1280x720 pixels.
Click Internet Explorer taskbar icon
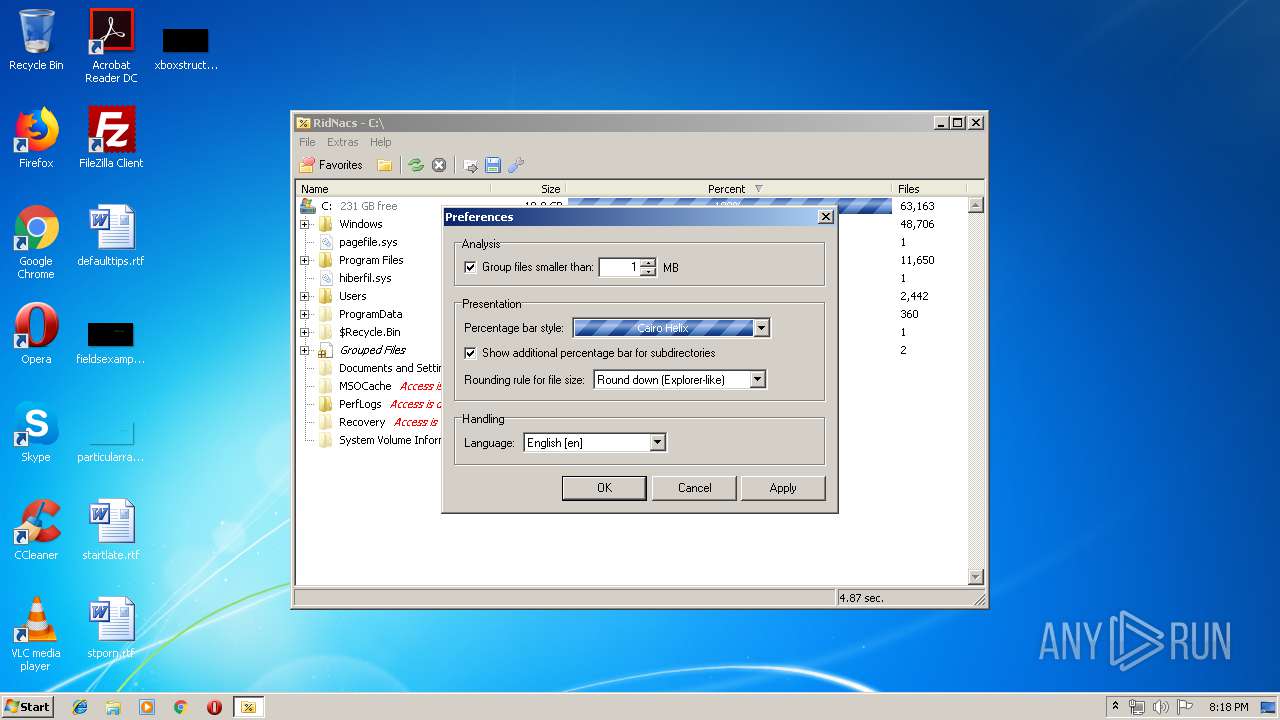[x=80, y=707]
